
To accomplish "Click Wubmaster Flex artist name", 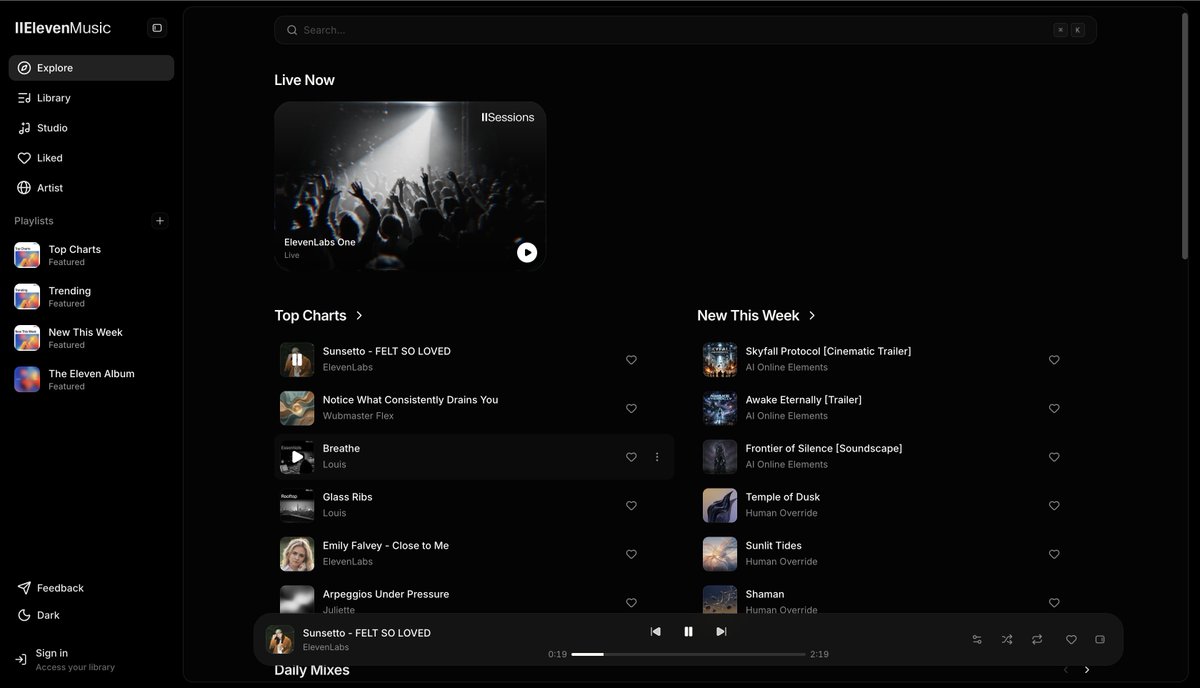I will tap(358, 416).
